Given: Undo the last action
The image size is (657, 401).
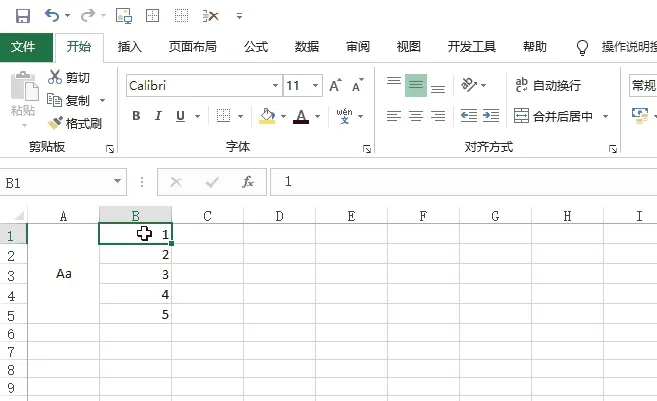Looking at the screenshot, I should (52, 16).
